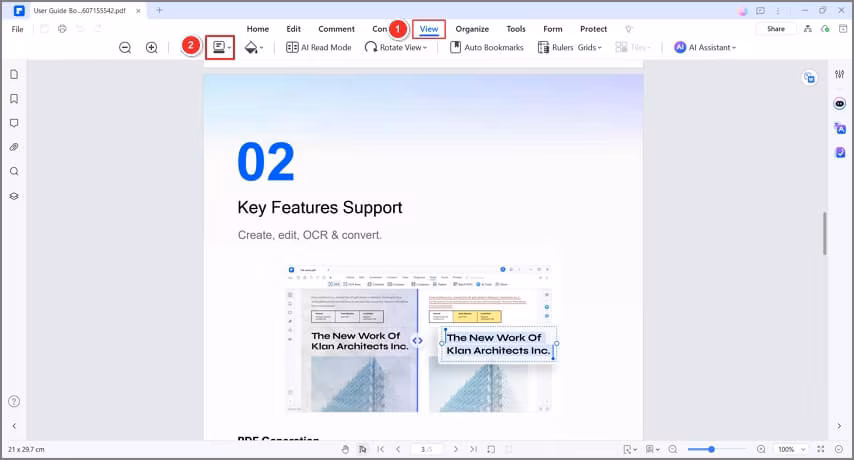Open the attachments paperclip panel

tap(14, 147)
